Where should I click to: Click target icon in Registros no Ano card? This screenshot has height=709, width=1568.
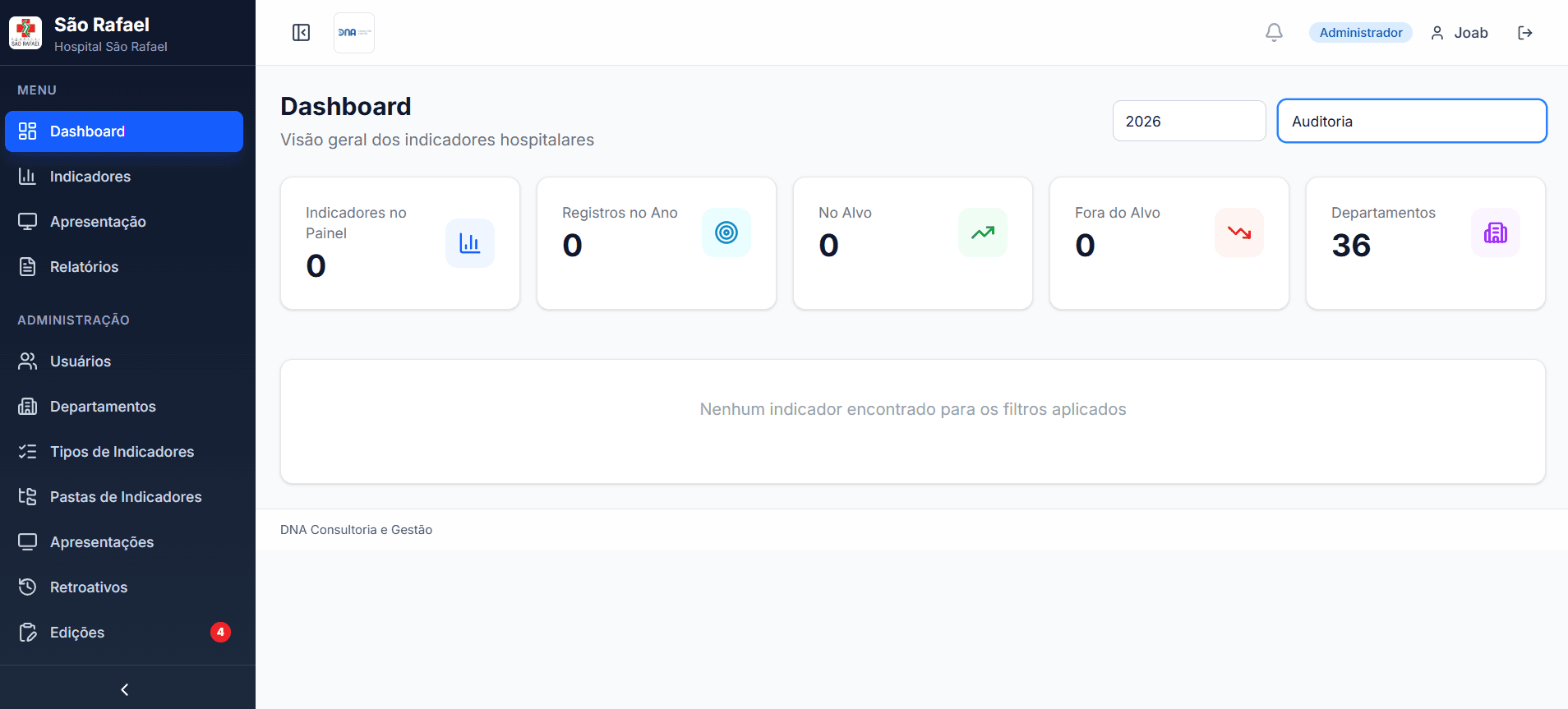[x=726, y=232]
